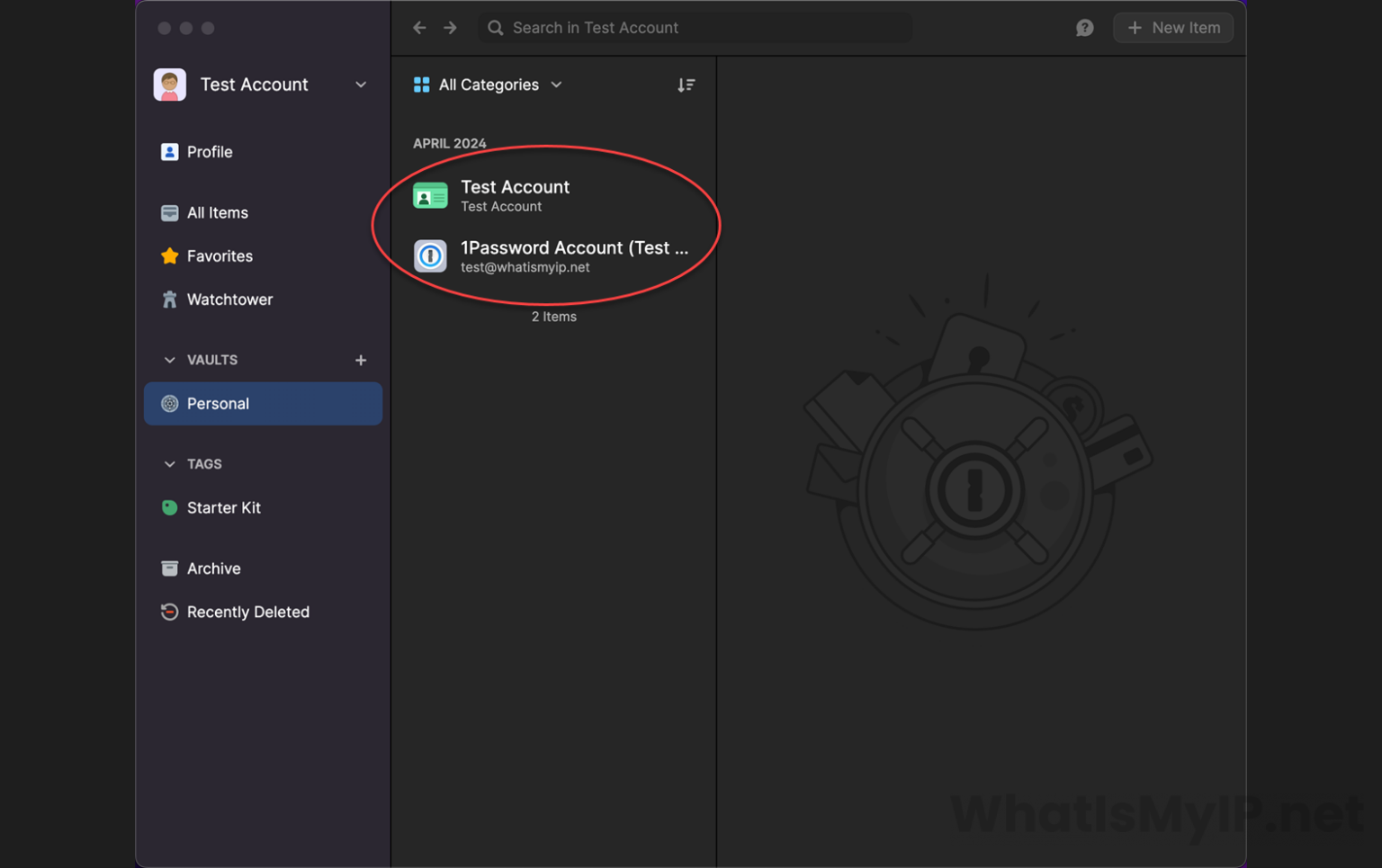The image size is (1382, 868).
Task: Click the back navigation arrow
Action: coord(419,28)
